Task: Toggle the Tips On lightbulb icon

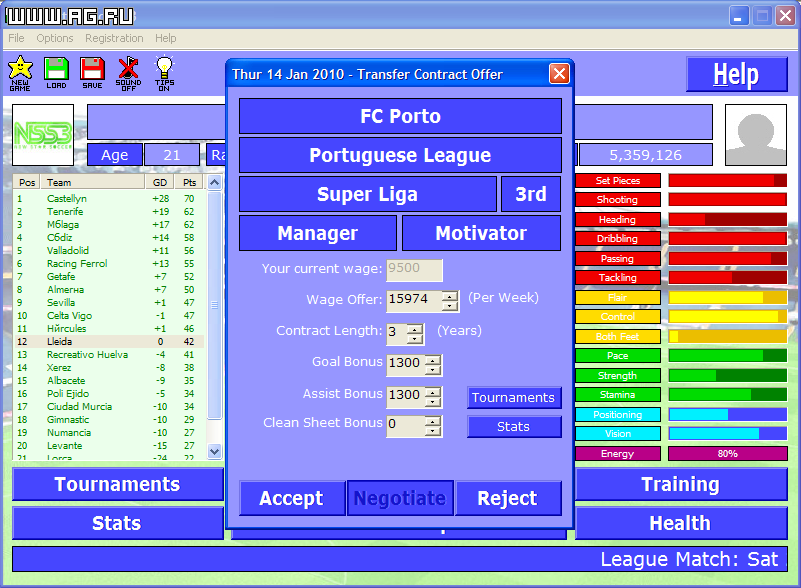Action: coord(165,70)
